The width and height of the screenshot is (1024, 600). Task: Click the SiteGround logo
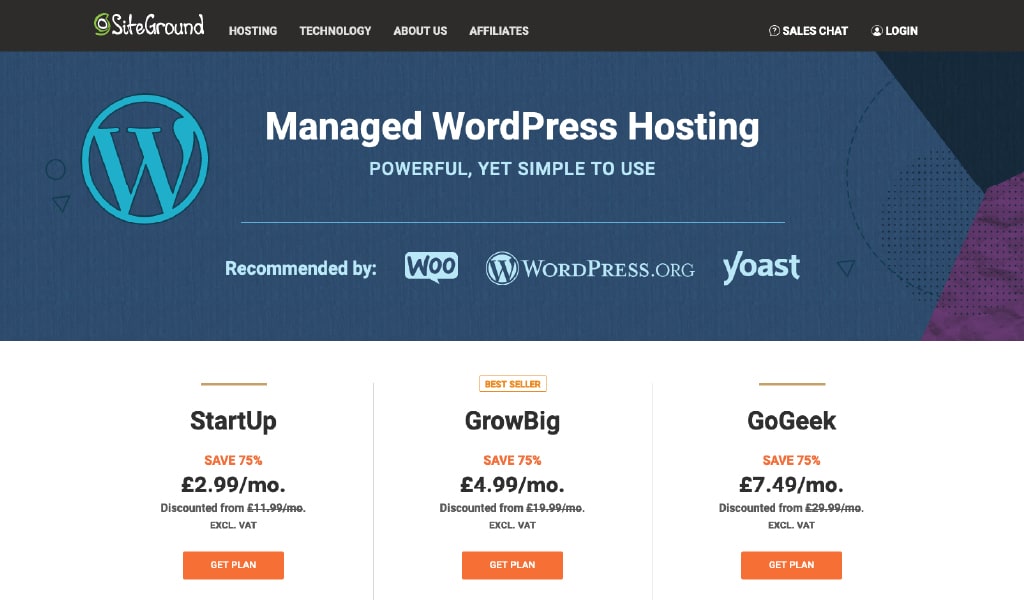(x=149, y=25)
